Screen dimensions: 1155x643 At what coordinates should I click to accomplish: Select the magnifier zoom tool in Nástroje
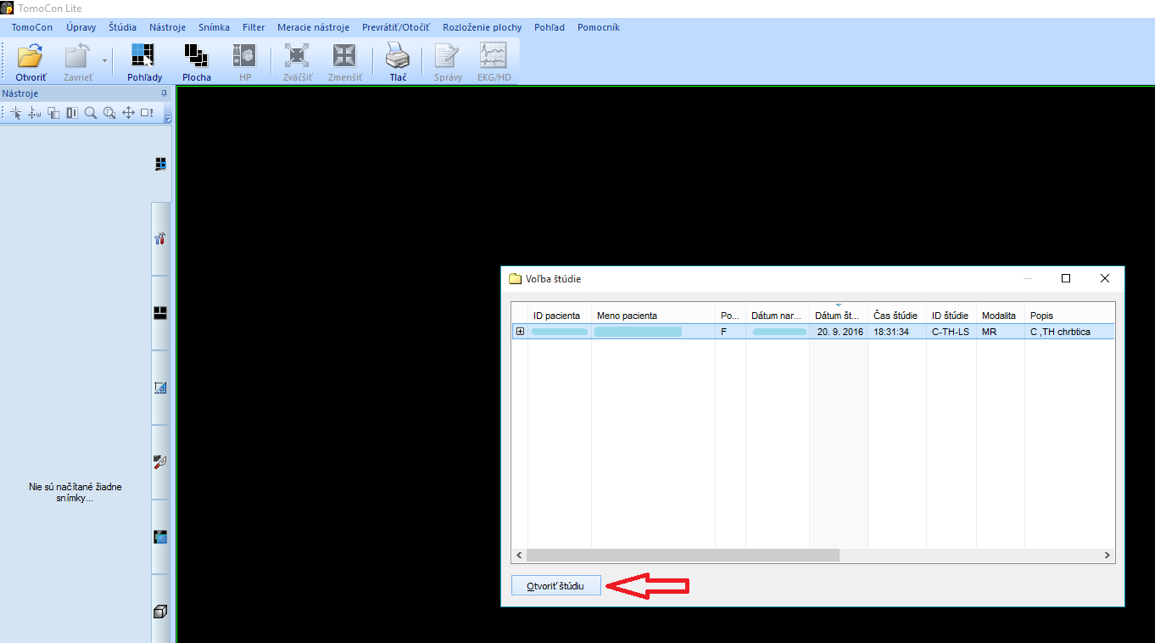tap(91, 113)
